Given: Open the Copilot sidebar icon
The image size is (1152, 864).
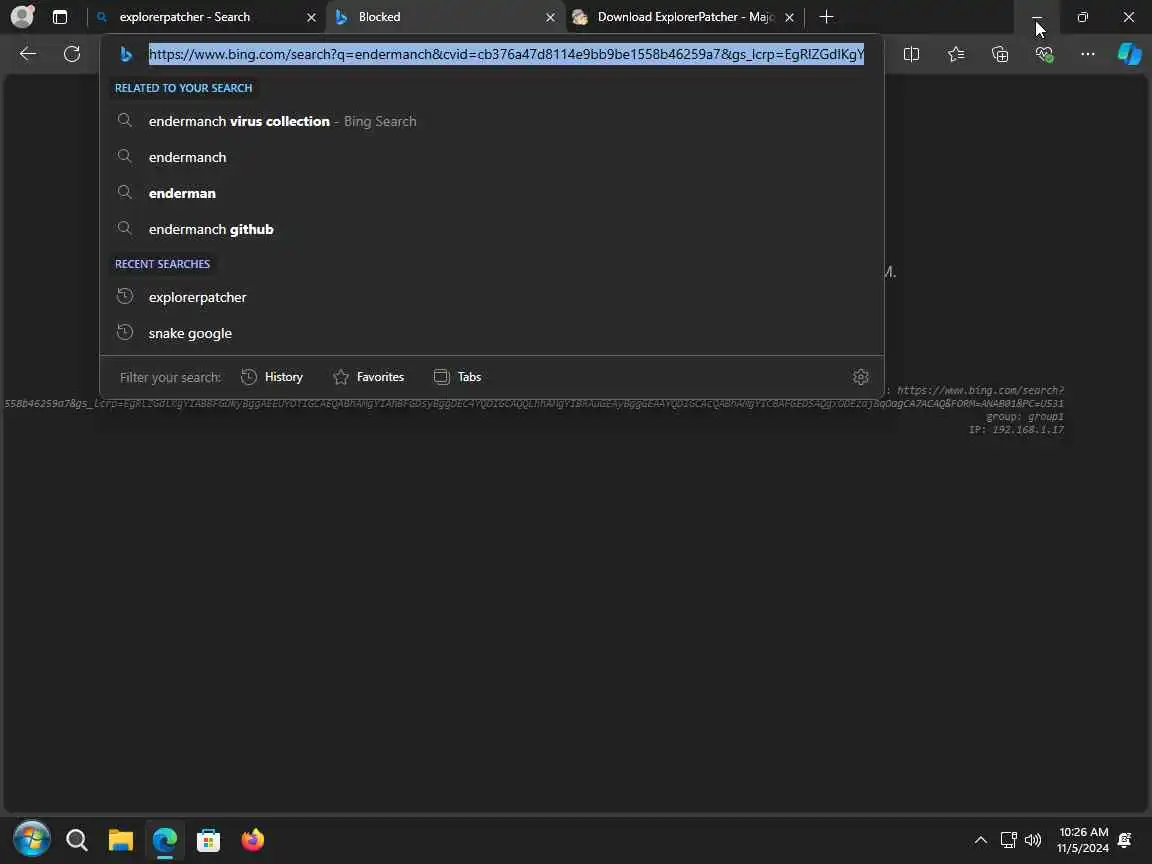Looking at the screenshot, I should (1129, 54).
